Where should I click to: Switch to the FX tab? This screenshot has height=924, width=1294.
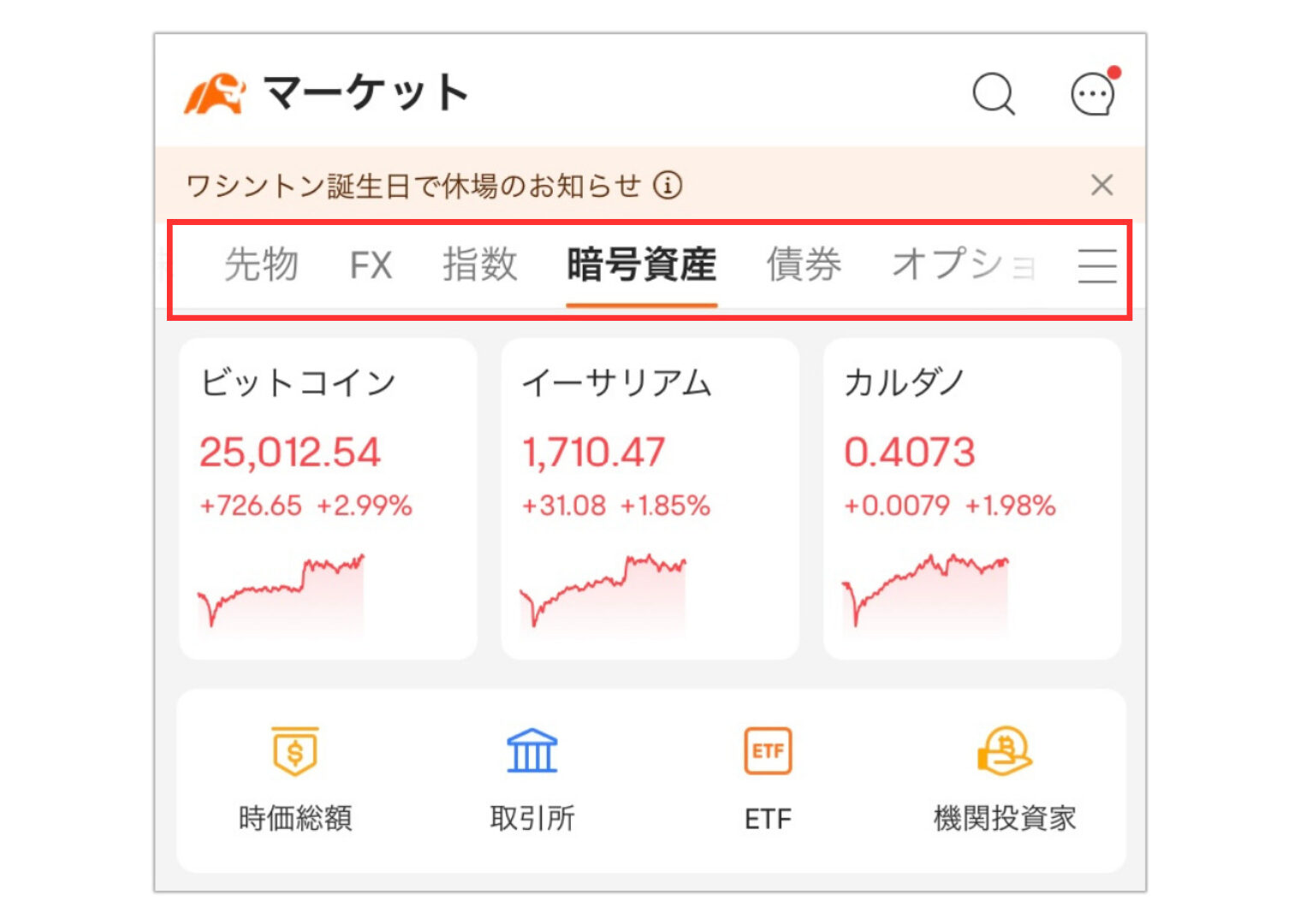[x=371, y=265]
